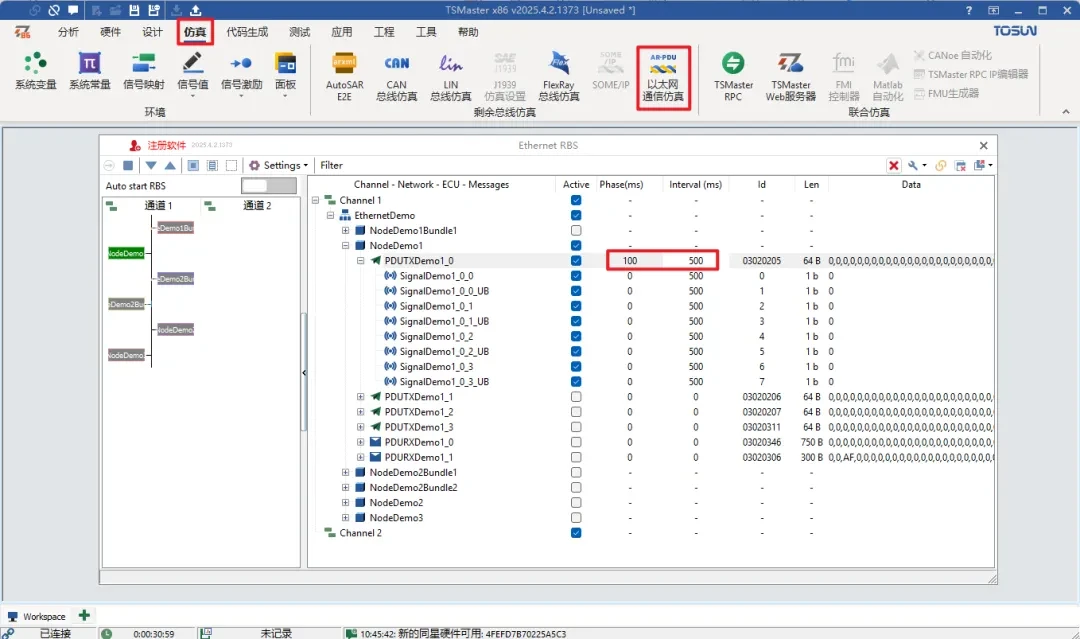Open 以太网通信仿真 Ethernet simulation

pos(664,75)
